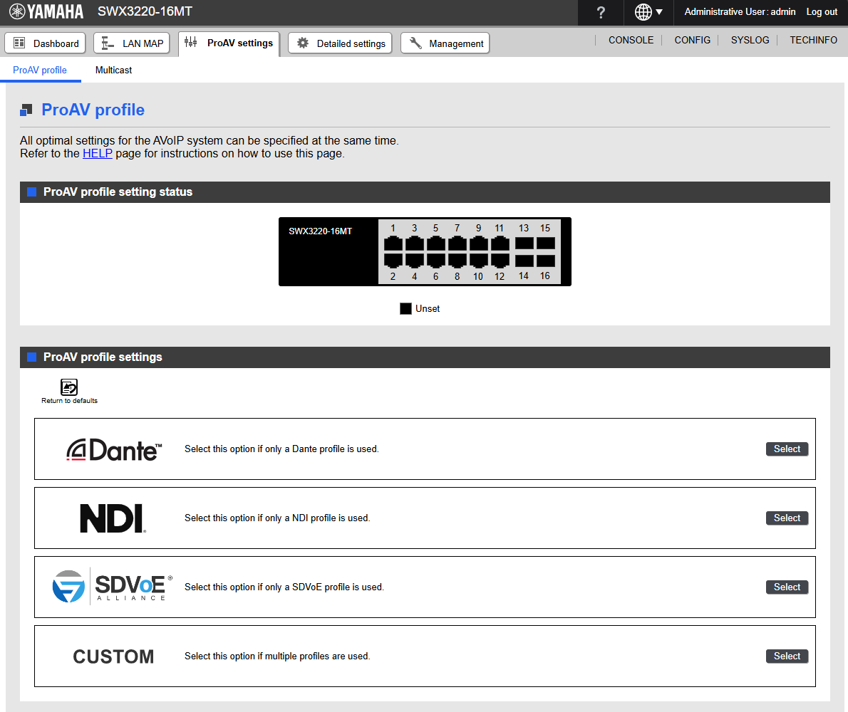
Task: Click port 1 on switch diagram
Action: tap(393, 243)
